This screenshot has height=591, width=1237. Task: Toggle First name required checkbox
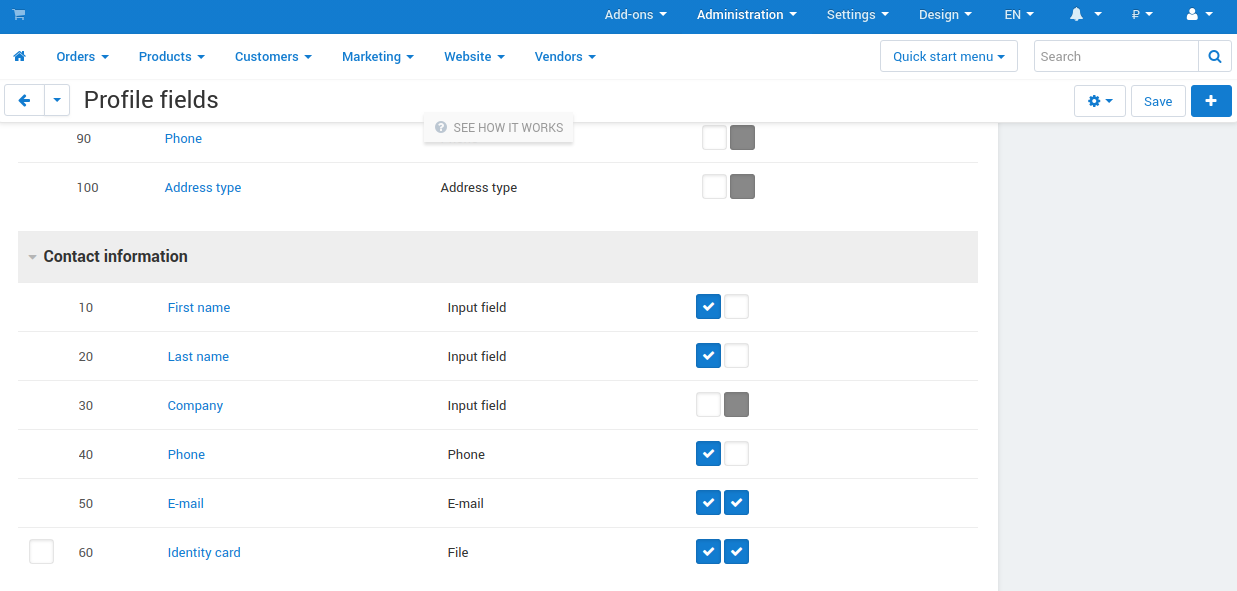(x=736, y=307)
